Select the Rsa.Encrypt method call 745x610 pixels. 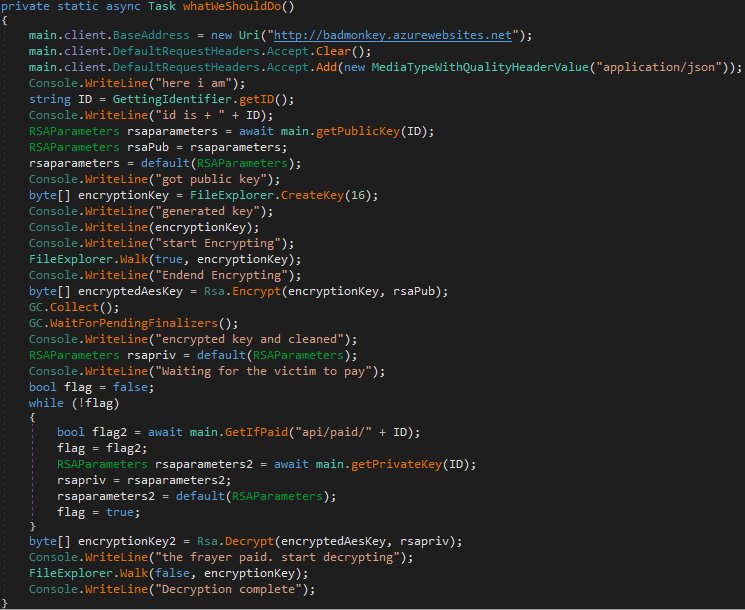pos(325,291)
